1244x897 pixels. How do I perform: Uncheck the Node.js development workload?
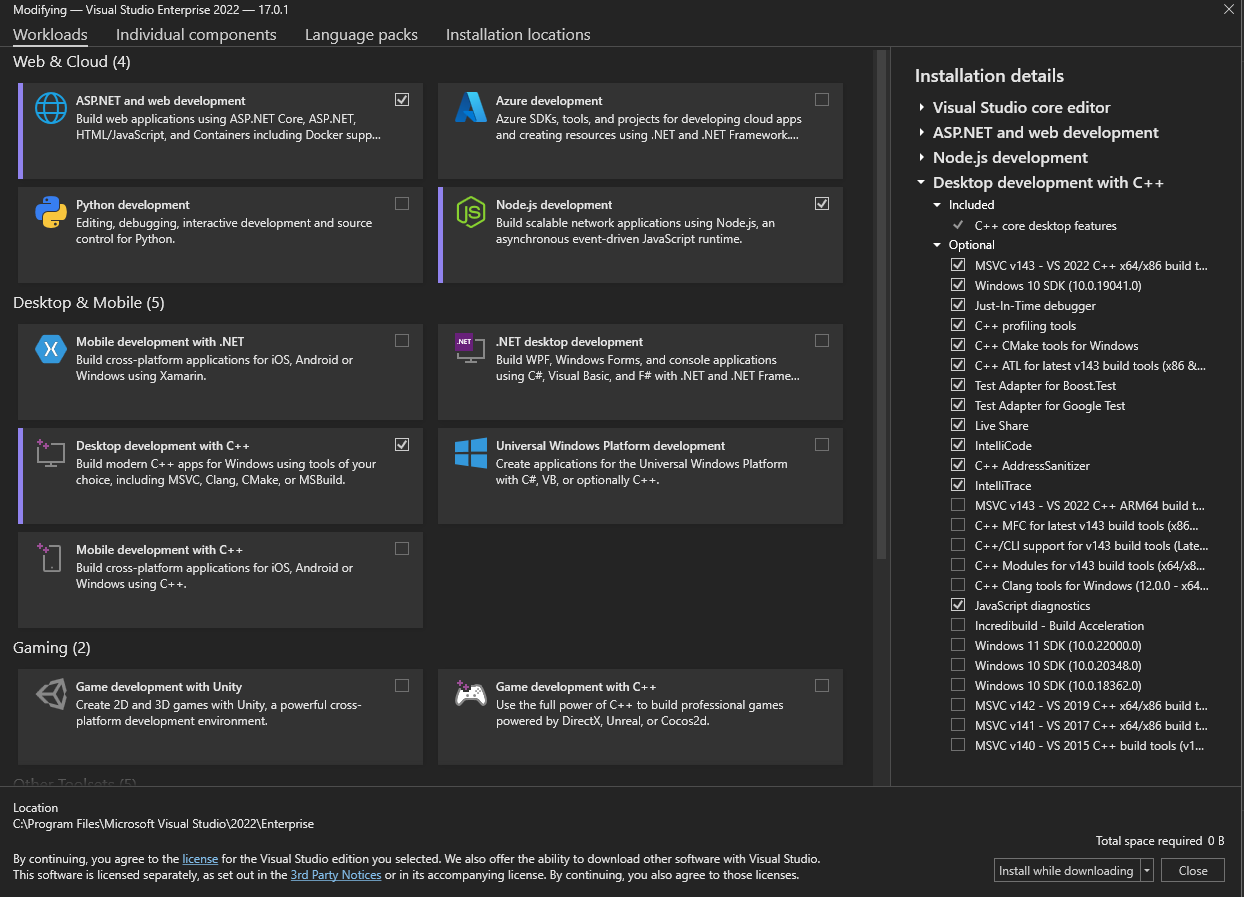[822, 204]
